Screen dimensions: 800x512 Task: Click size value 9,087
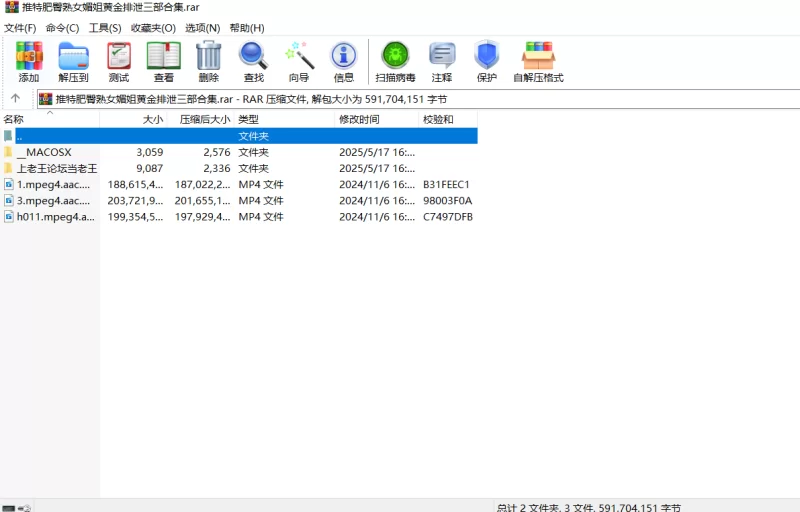[x=149, y=168]
